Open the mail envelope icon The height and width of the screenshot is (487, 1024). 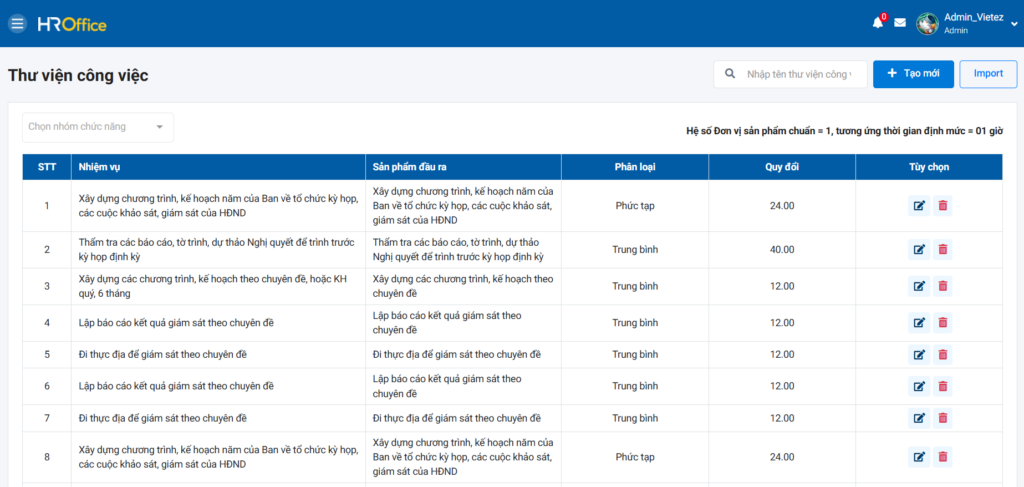coord(900,23)
